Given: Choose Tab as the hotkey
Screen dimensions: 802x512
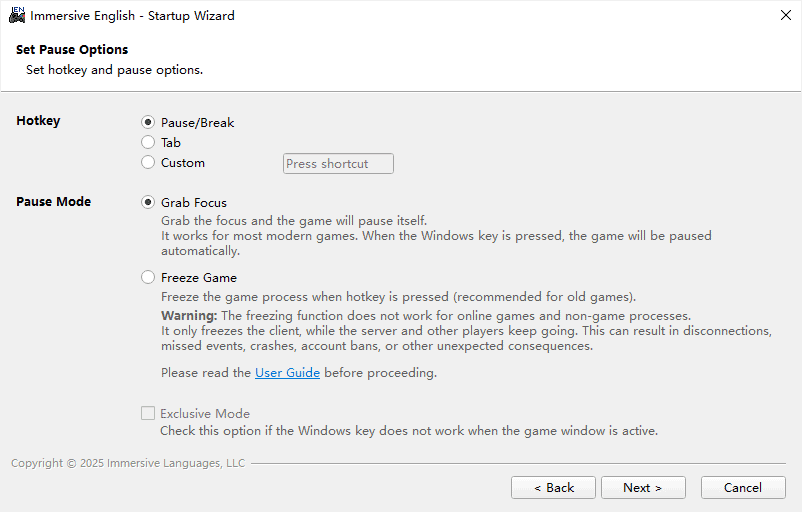Looking at the screenshot, I should pos(149,143).
